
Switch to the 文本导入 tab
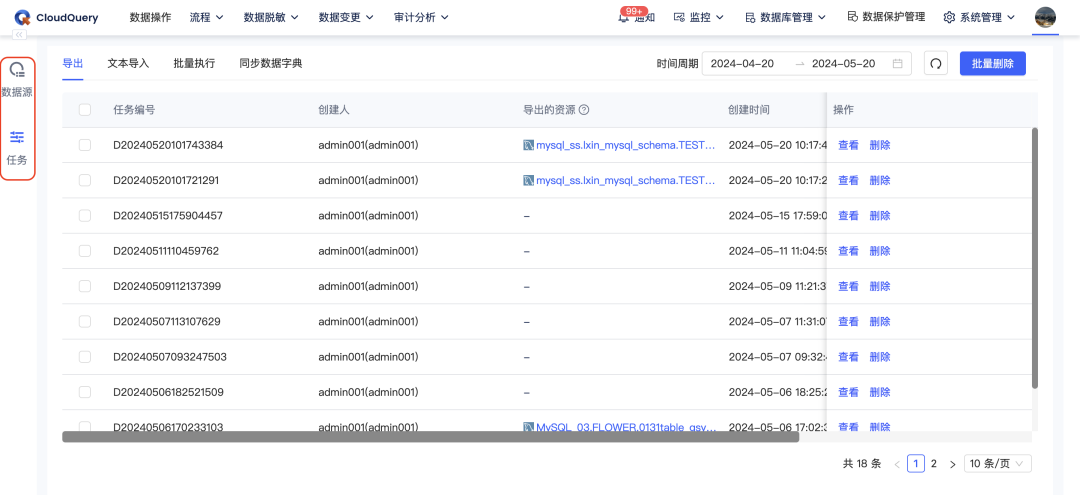(x=128, y=63)
